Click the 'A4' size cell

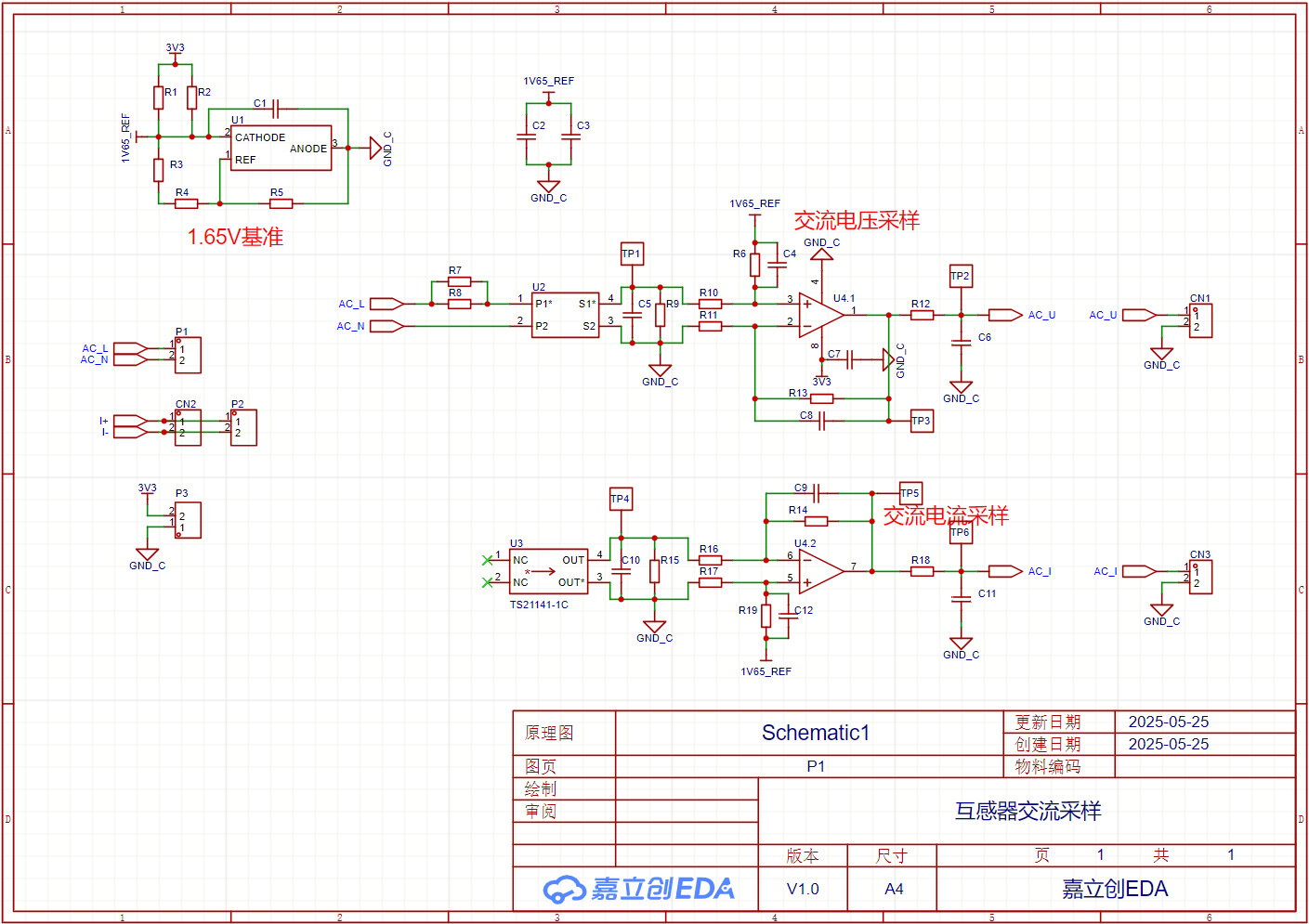[894, 889]
